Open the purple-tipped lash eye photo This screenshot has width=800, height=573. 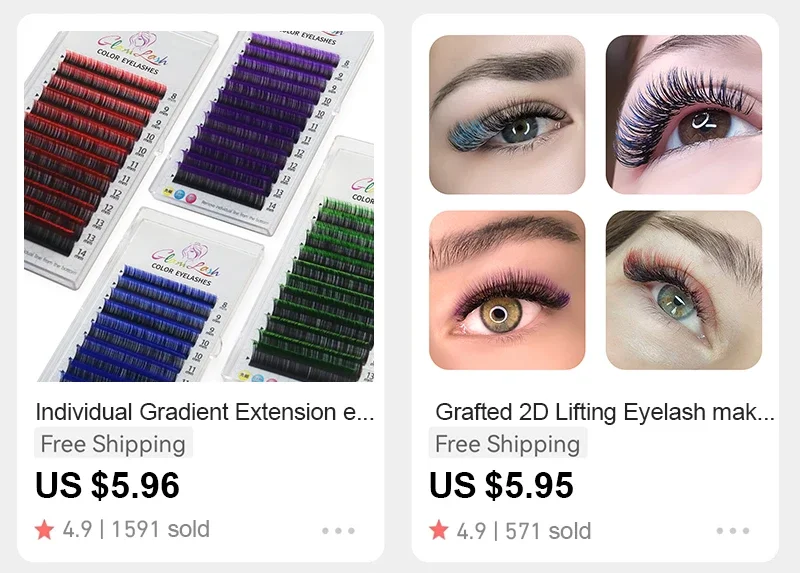coord(507,290)
